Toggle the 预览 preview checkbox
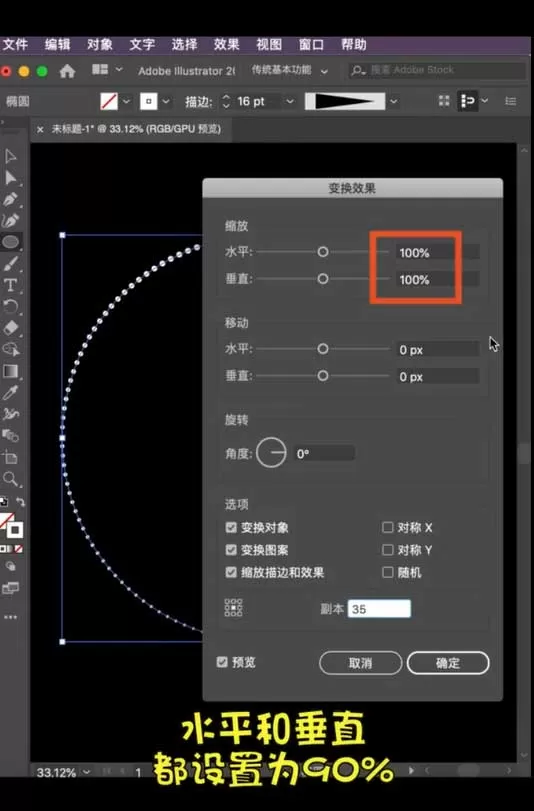Screen dimensions: 534x811 pyautogui.click(x=222, y=662)
